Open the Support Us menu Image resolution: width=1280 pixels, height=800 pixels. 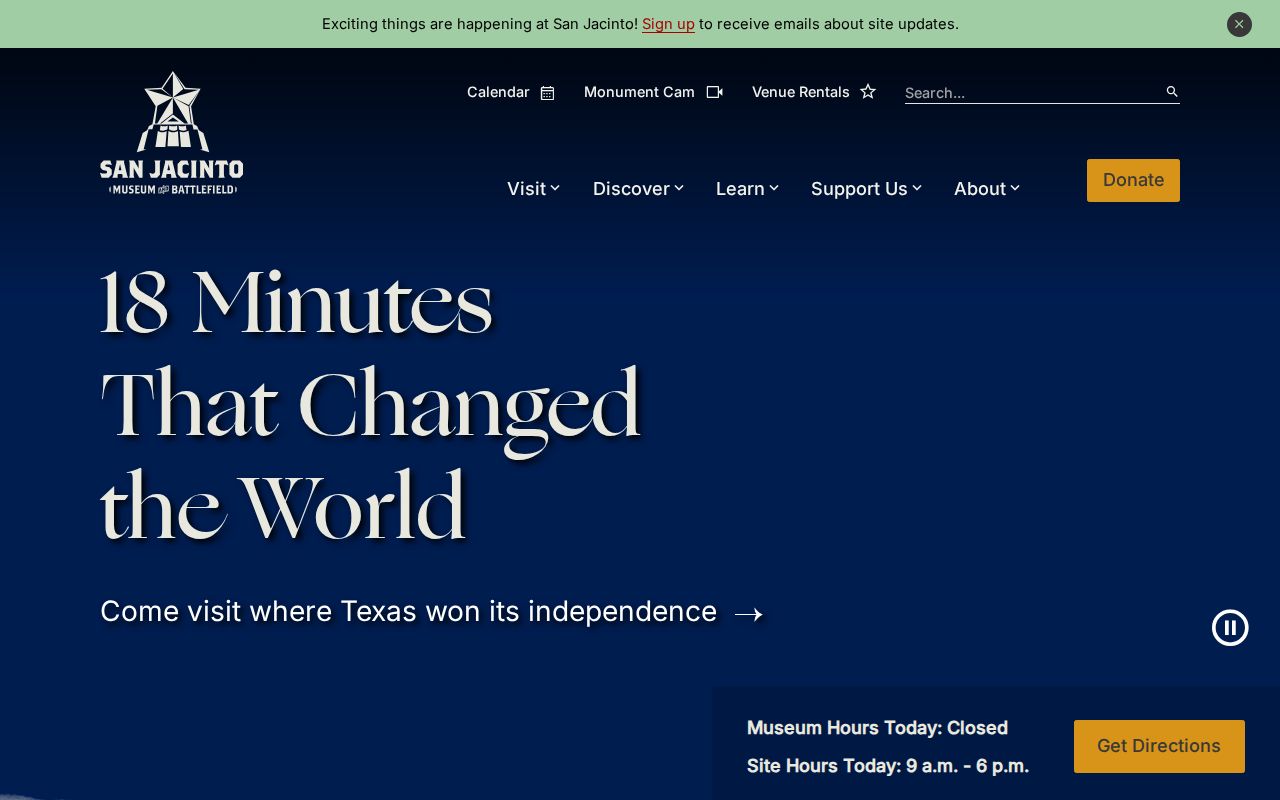(866, 188)
